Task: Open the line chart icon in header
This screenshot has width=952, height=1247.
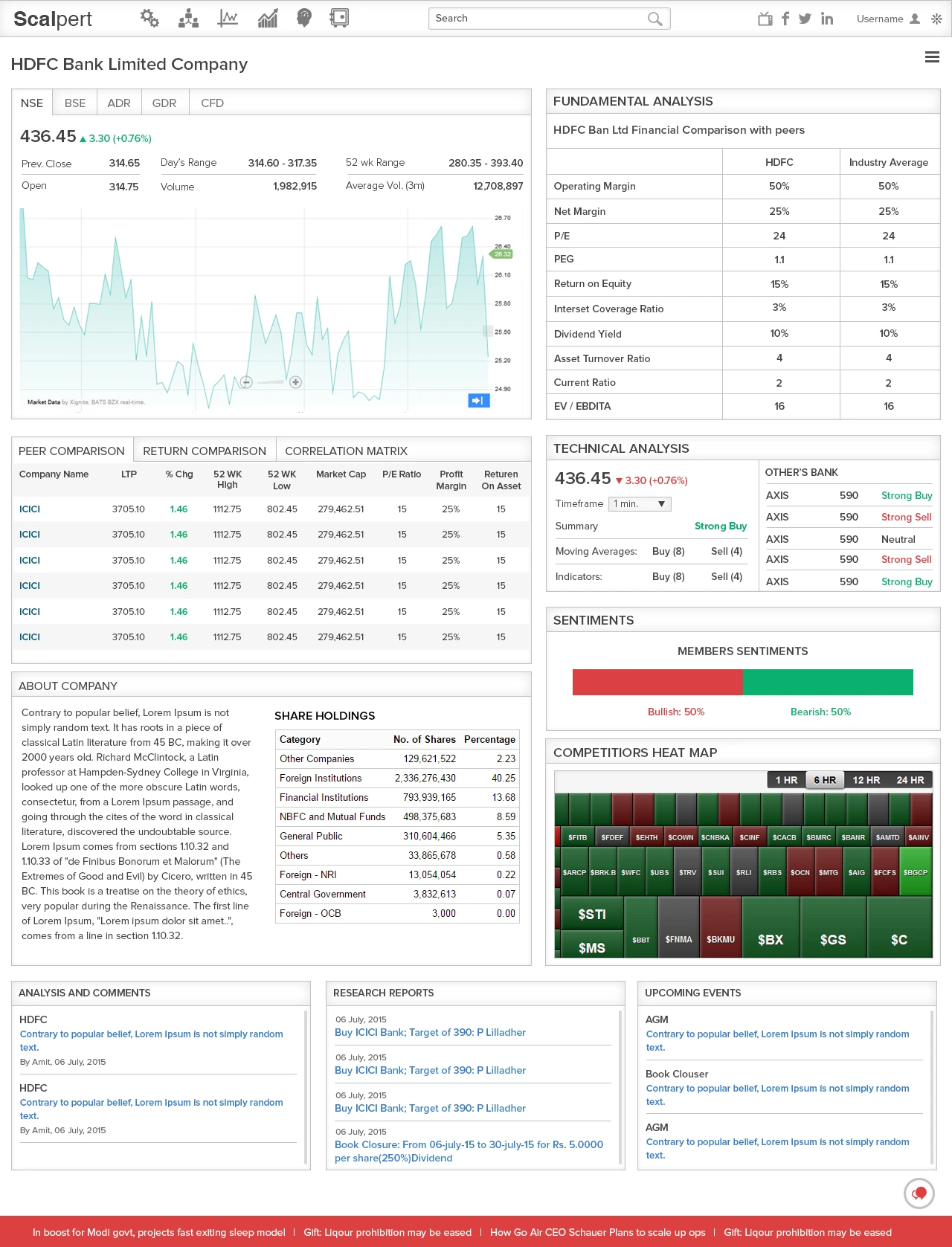Action: click(x=228, y=18)
